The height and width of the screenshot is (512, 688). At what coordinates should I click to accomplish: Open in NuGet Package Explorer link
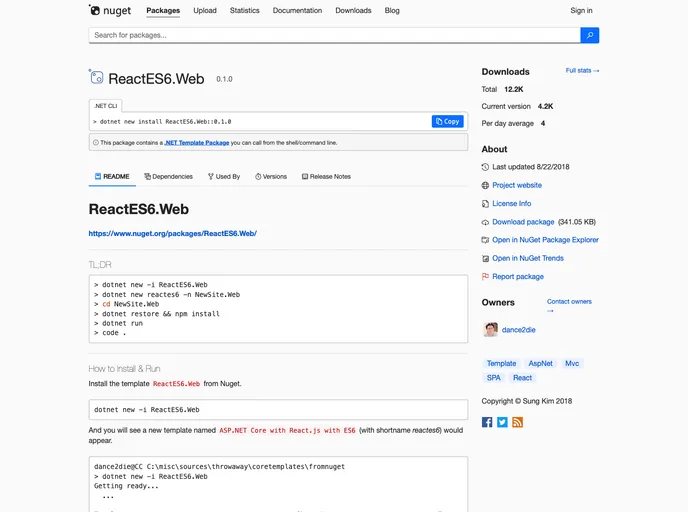click(545, 240)
